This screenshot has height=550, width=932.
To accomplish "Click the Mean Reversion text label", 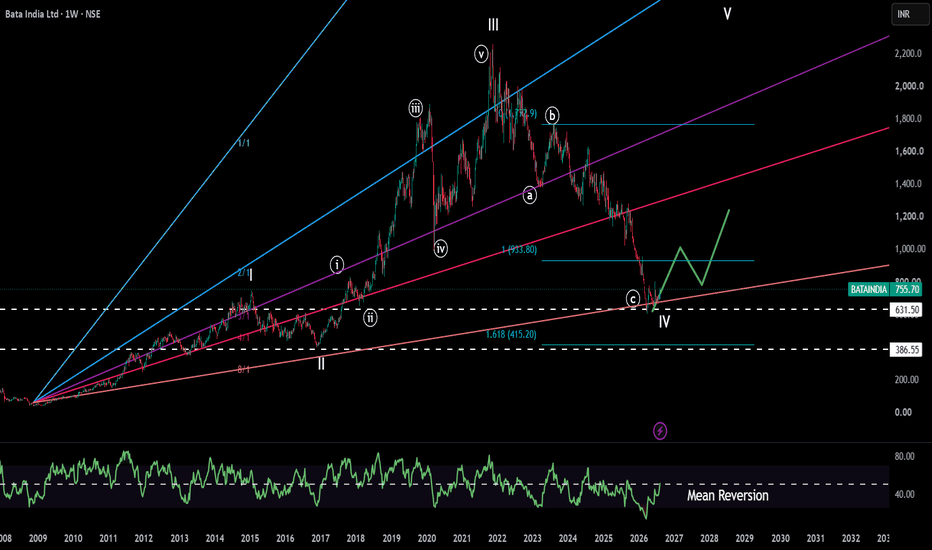I will (728, 495).
